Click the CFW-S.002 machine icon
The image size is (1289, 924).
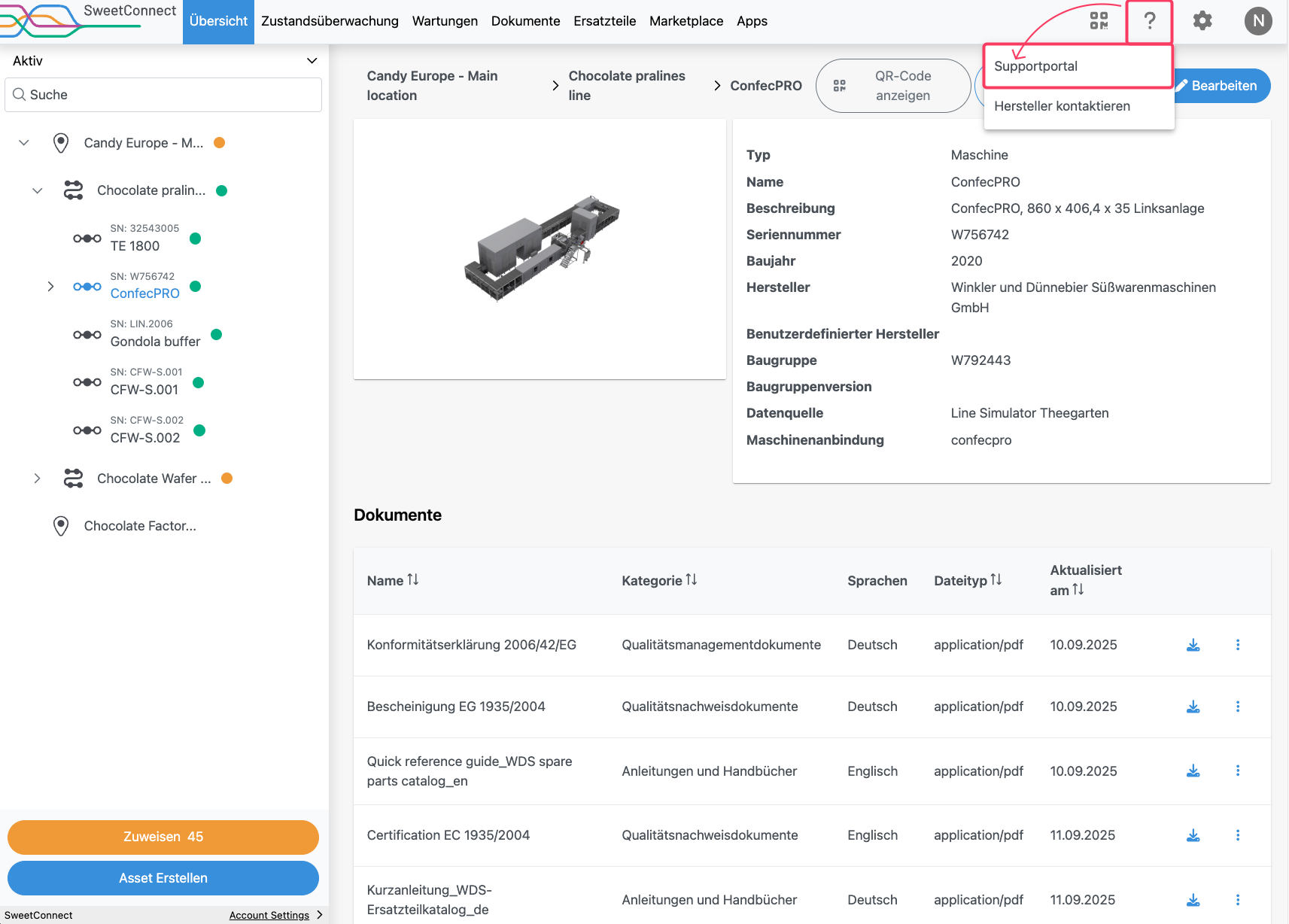point(87,430)
